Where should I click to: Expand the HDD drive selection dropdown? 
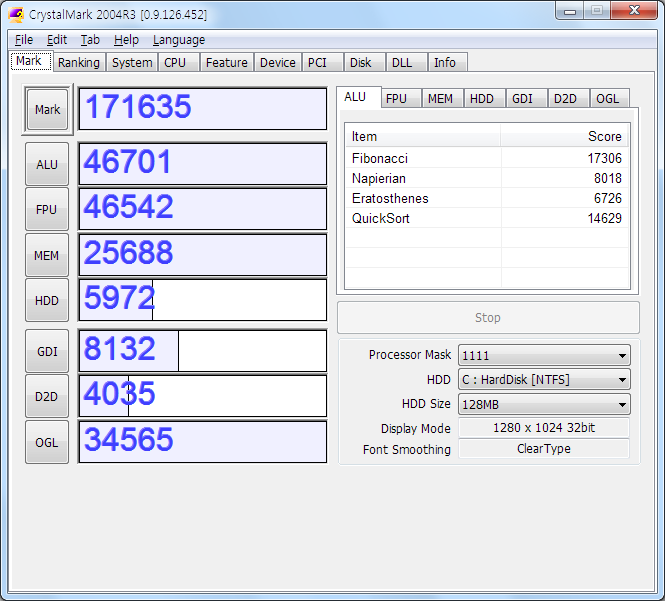tap(544, 380)
